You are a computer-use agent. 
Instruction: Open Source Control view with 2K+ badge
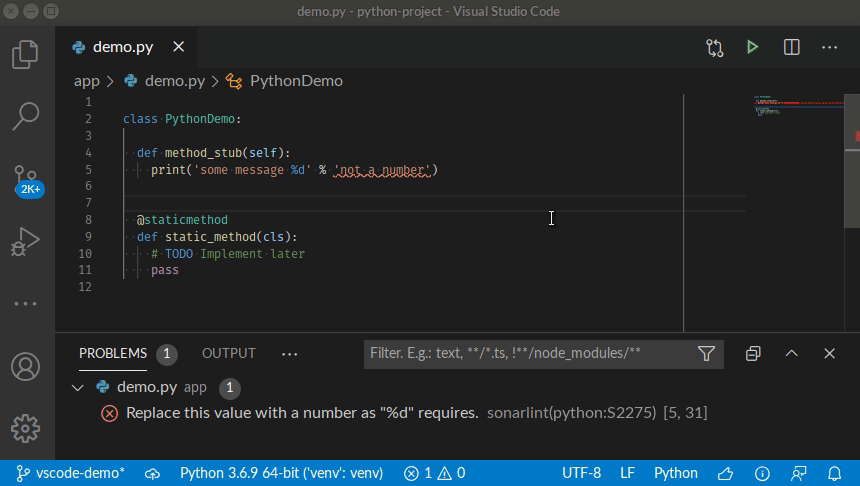(x=26, y=181)
